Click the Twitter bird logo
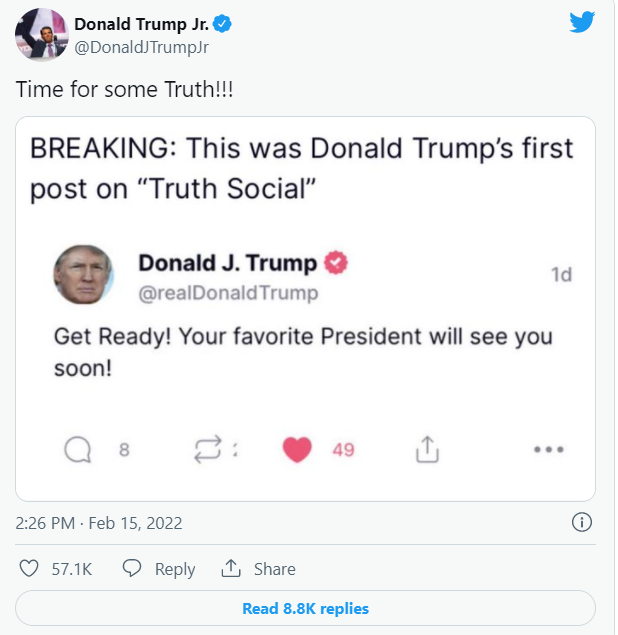Viewport: 618px width, 635px height. click(x=582, y=22)
